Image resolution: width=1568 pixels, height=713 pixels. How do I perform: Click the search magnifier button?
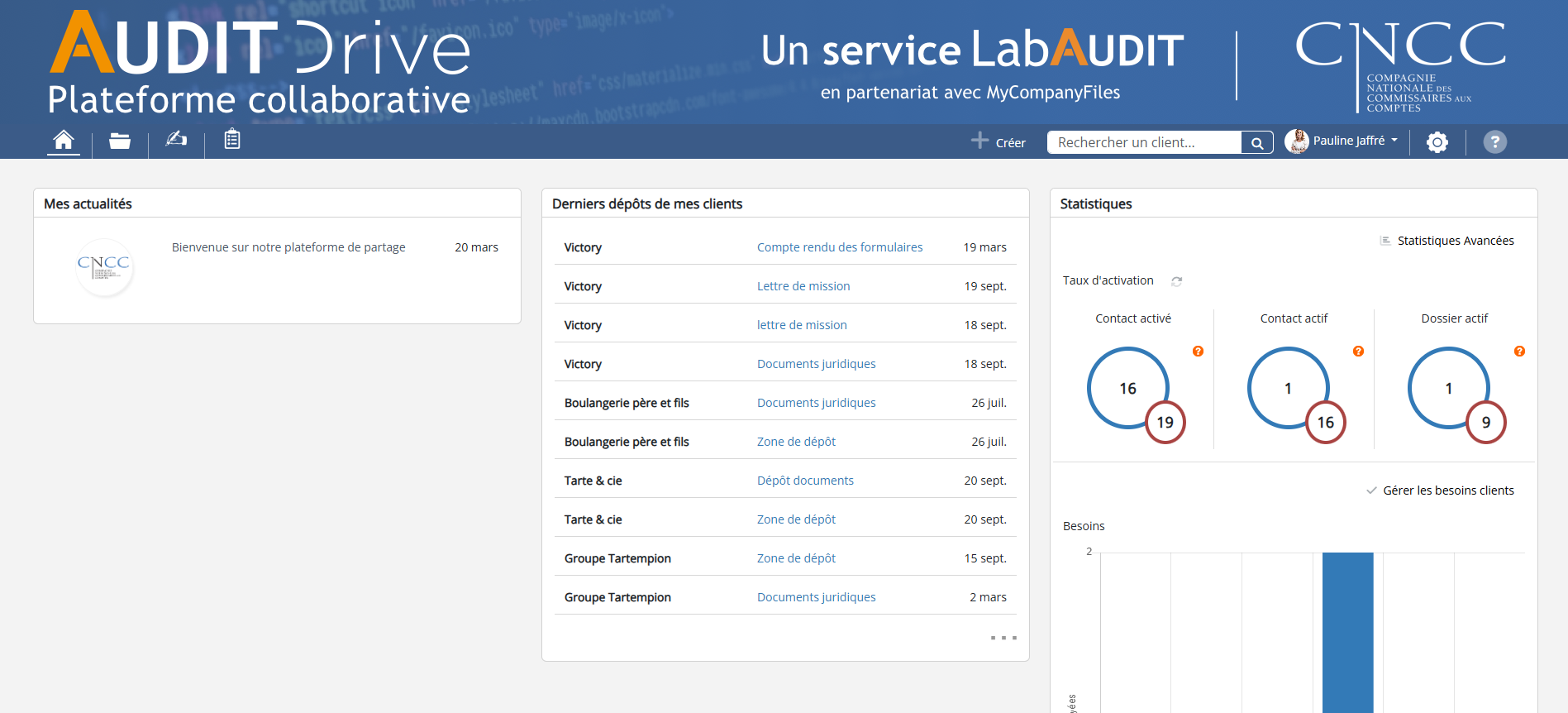pos(1257,142)
